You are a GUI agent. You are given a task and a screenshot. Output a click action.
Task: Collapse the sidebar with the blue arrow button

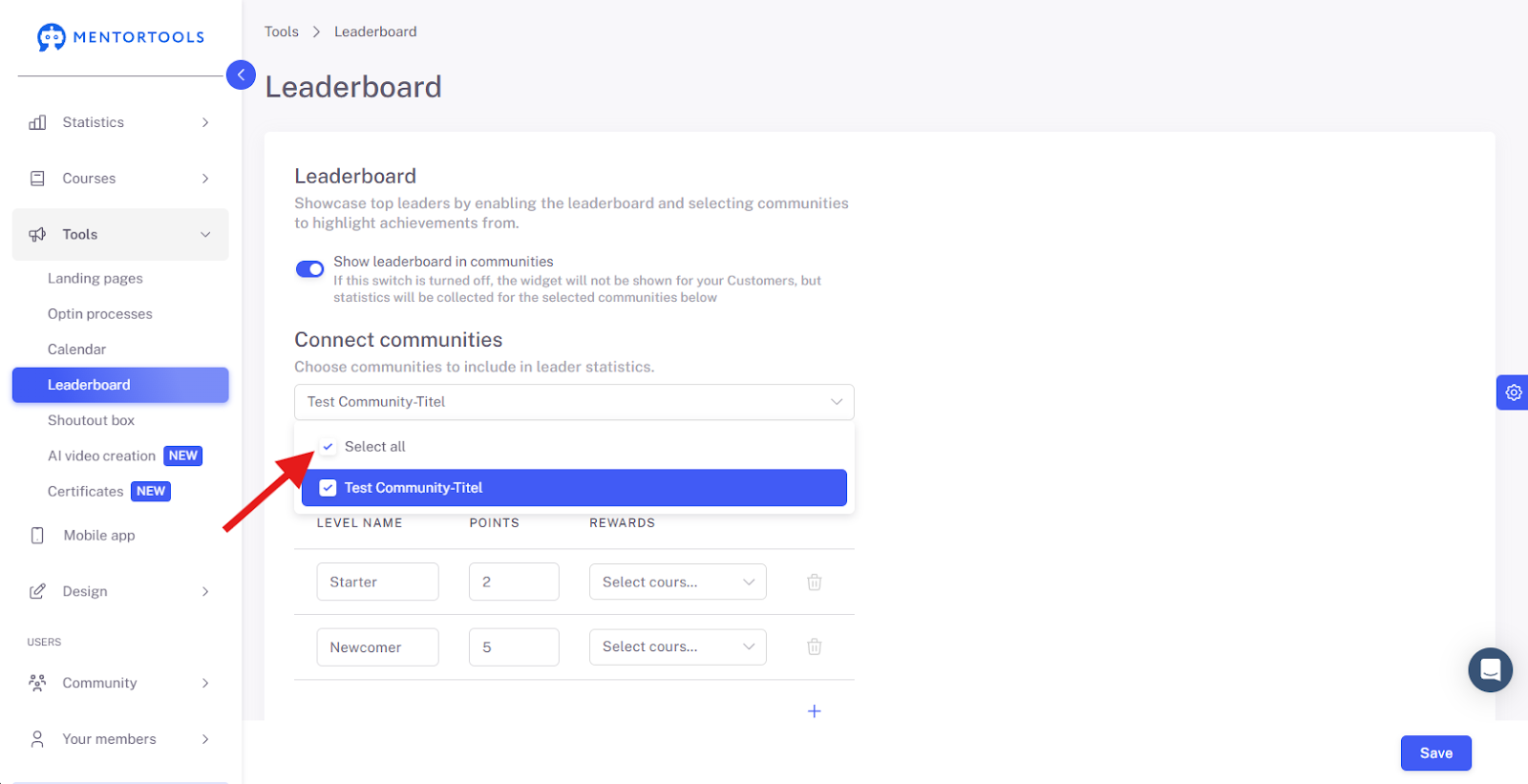(241, 74)
